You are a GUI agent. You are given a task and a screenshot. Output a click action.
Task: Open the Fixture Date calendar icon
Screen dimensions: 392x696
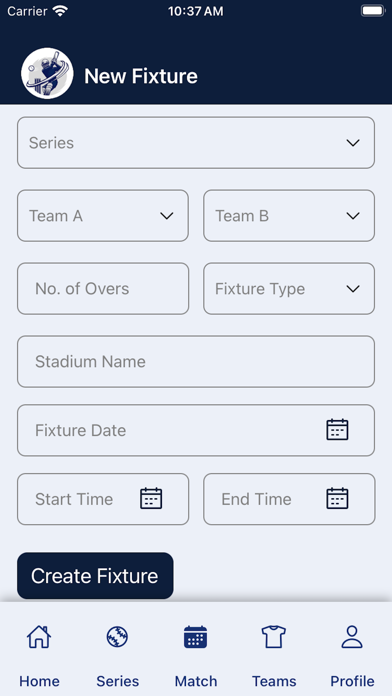[x=337, y=430]
